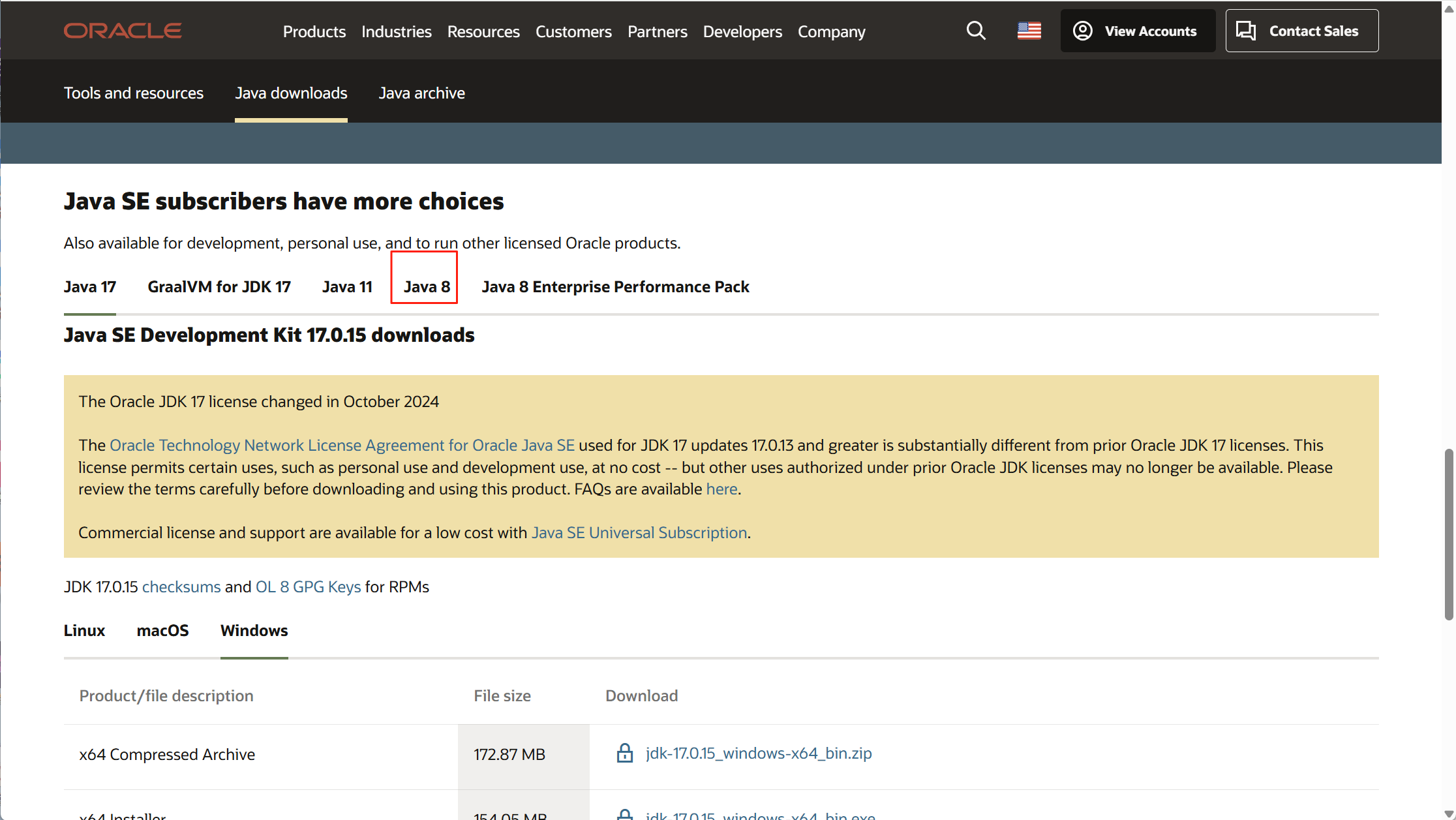Image resolution: width=1456 pixels, height=820 pixels.
Task: Click the lock icon beside jdk-17.0.15_windows-x64_bin.zip
Action: tap(625, 753)
